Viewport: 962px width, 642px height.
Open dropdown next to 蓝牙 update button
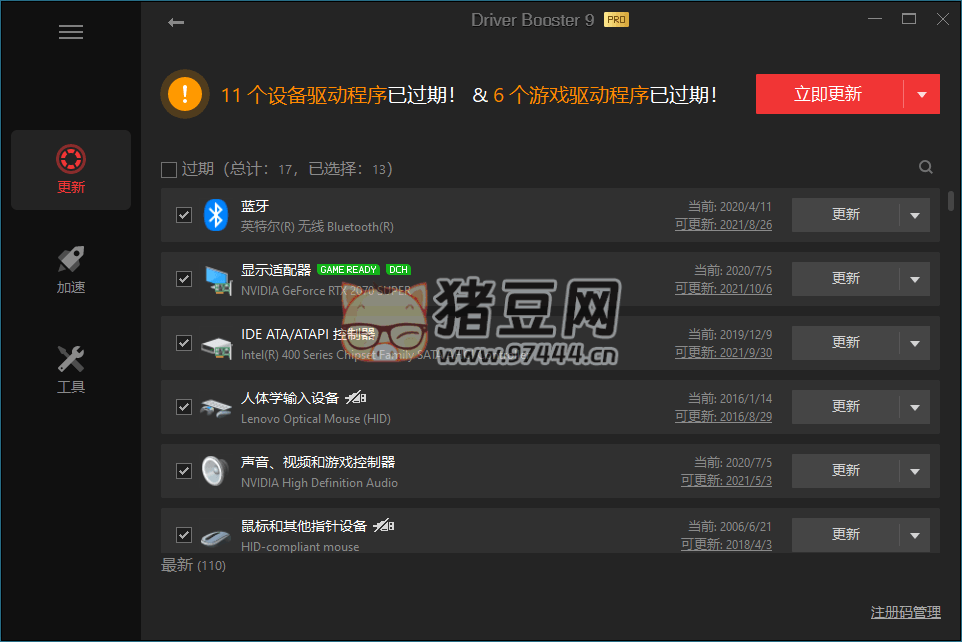(x=914, y=215)
